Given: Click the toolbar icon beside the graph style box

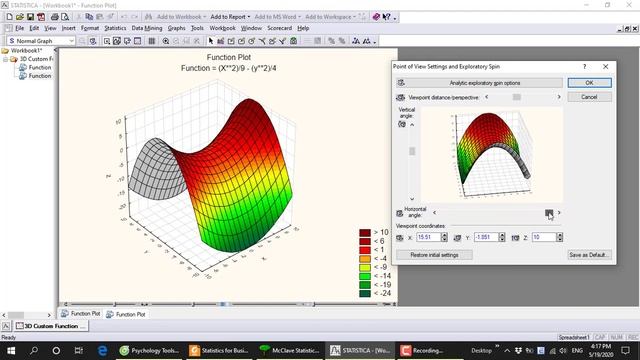Looking at the screenshot, I should coord(93,41).
